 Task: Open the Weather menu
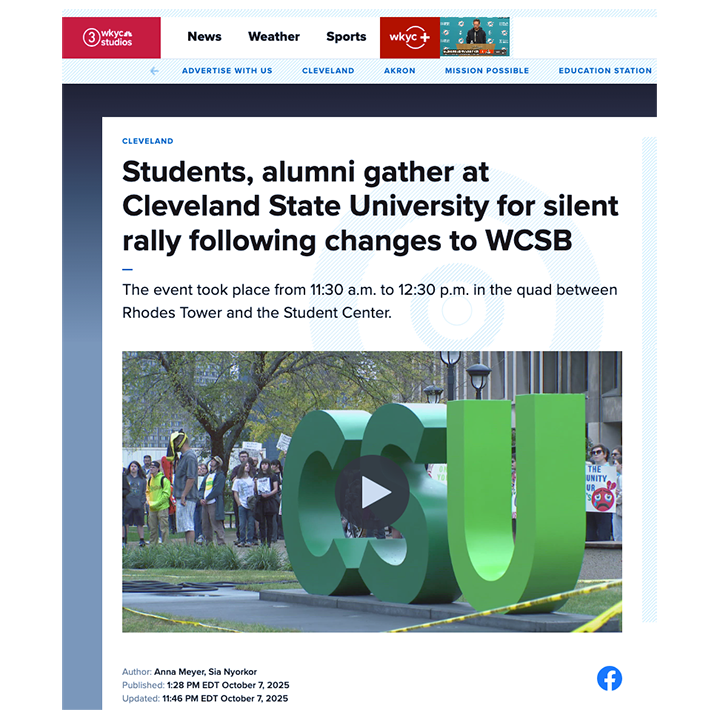pos(274,37)
